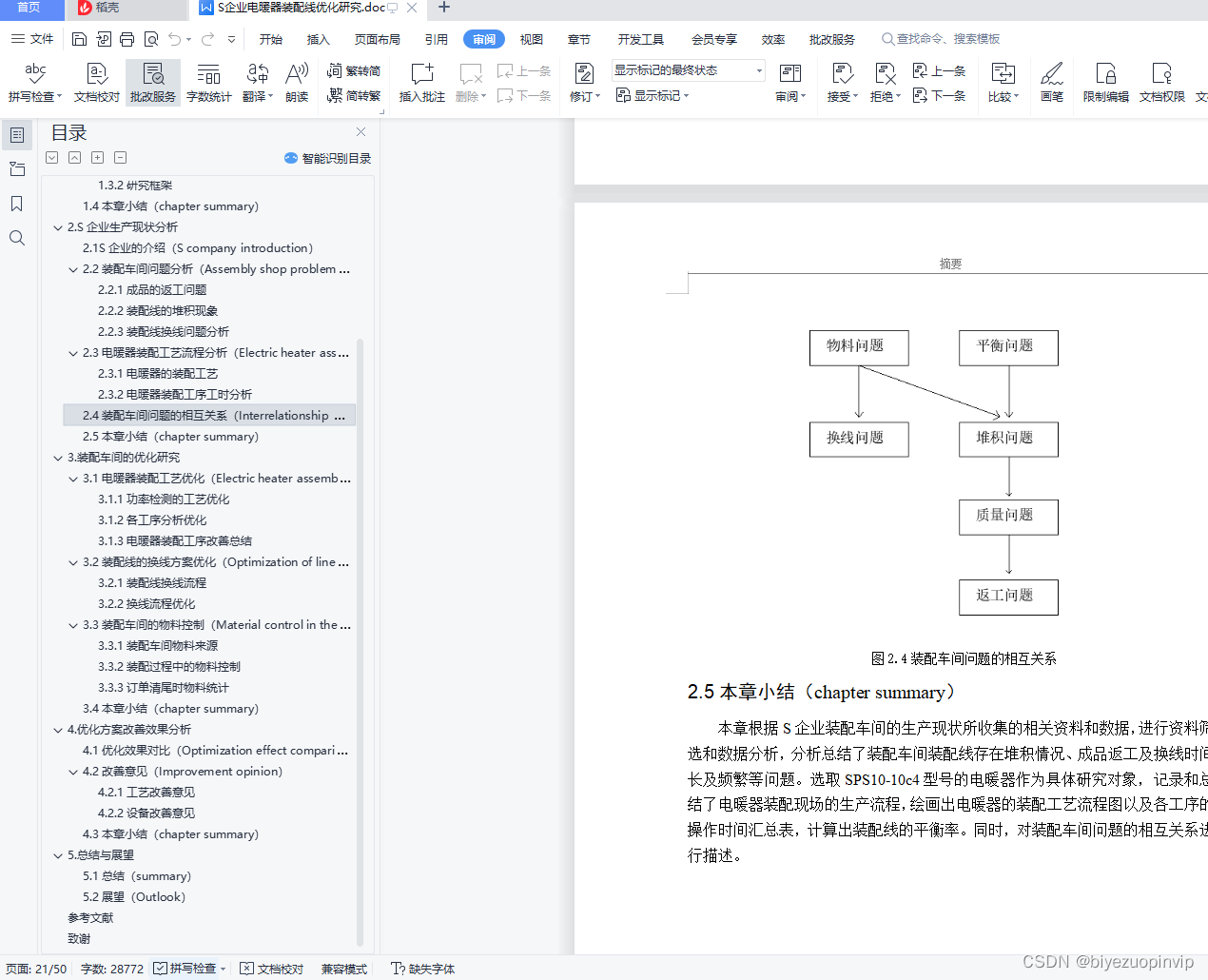Image resolution: width=1208 pixels, height=980 pixels.
Task: Click 智能识别目录 smart TOC recognition
Action: point(328,158)
